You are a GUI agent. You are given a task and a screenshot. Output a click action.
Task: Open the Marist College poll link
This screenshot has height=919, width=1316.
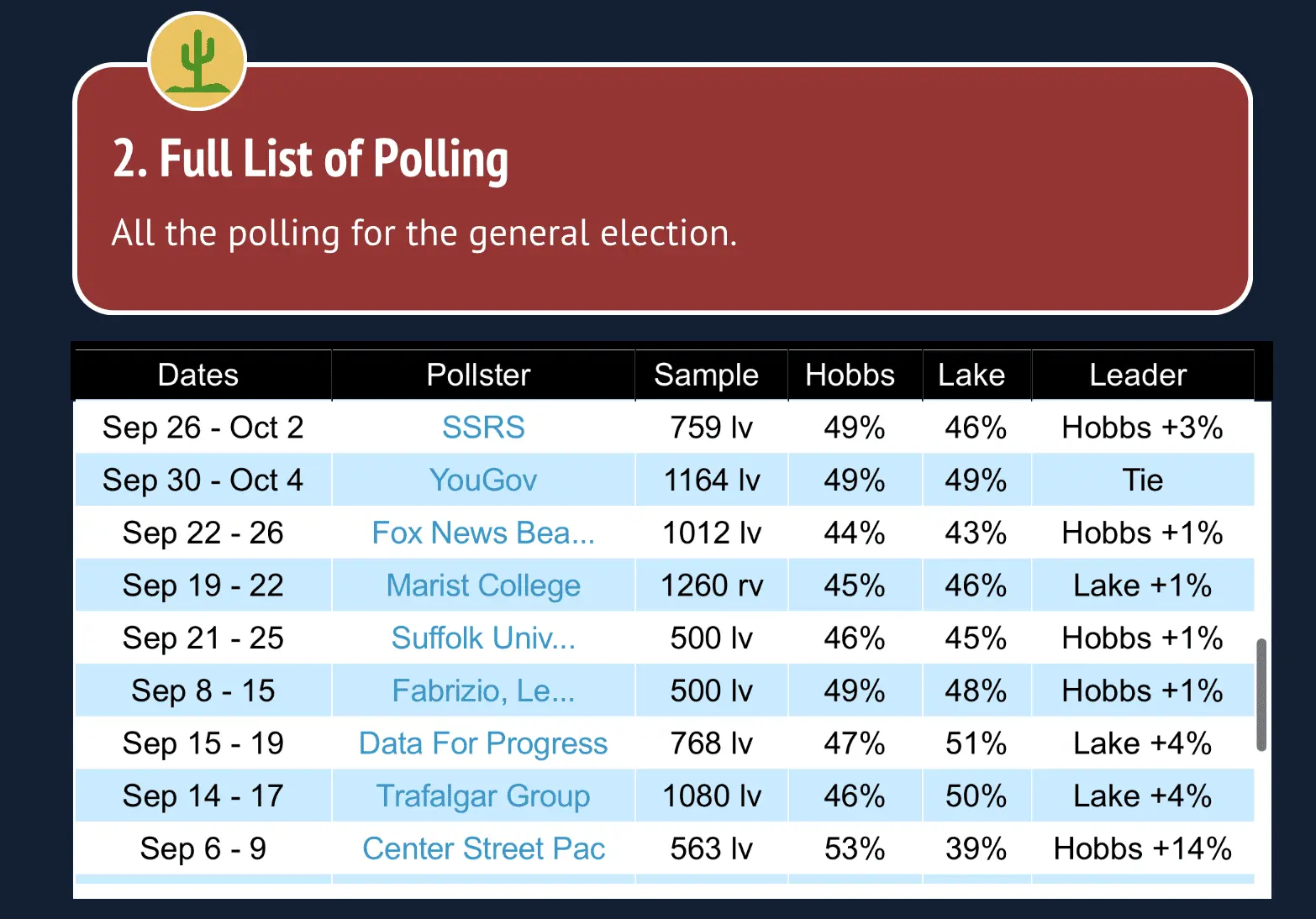pyautogui.click(x=483, y=586)
